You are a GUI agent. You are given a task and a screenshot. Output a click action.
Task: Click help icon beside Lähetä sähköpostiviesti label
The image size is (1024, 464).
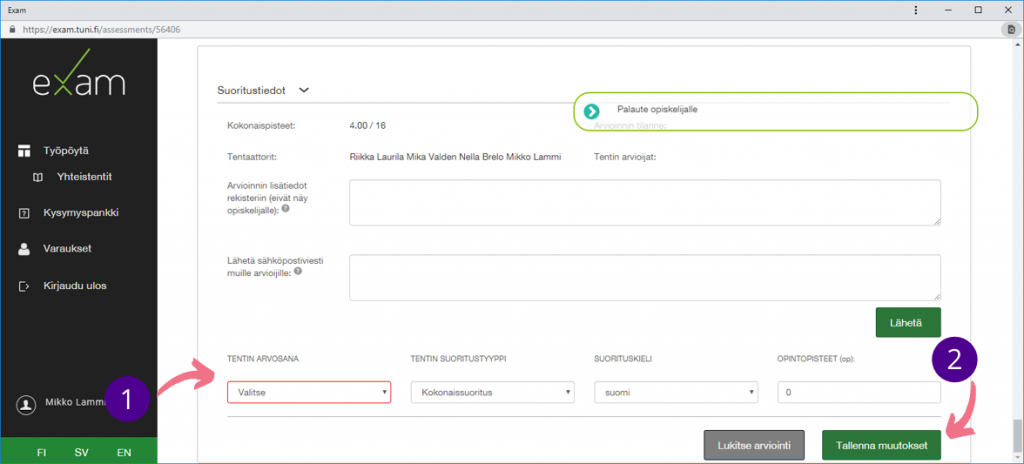[x=299, y=271]
